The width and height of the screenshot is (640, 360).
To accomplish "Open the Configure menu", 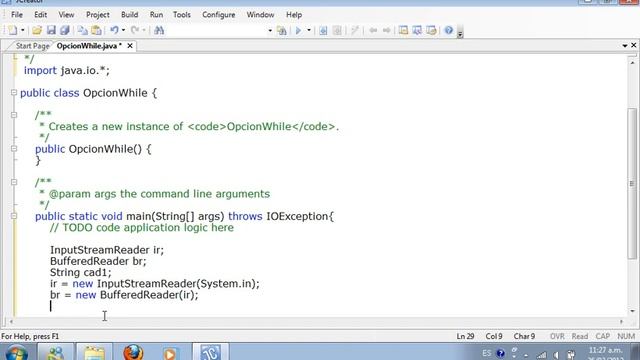I will 218,15.
